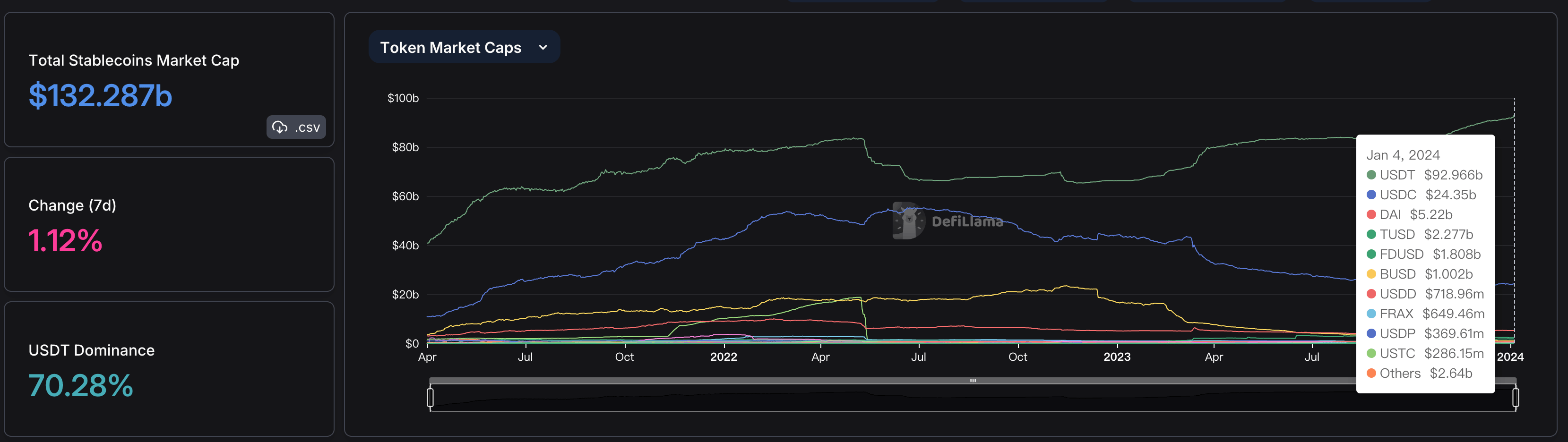
Task: Click the blue USDC dot in the tooltip
Action: click(x=1371, y=195)
